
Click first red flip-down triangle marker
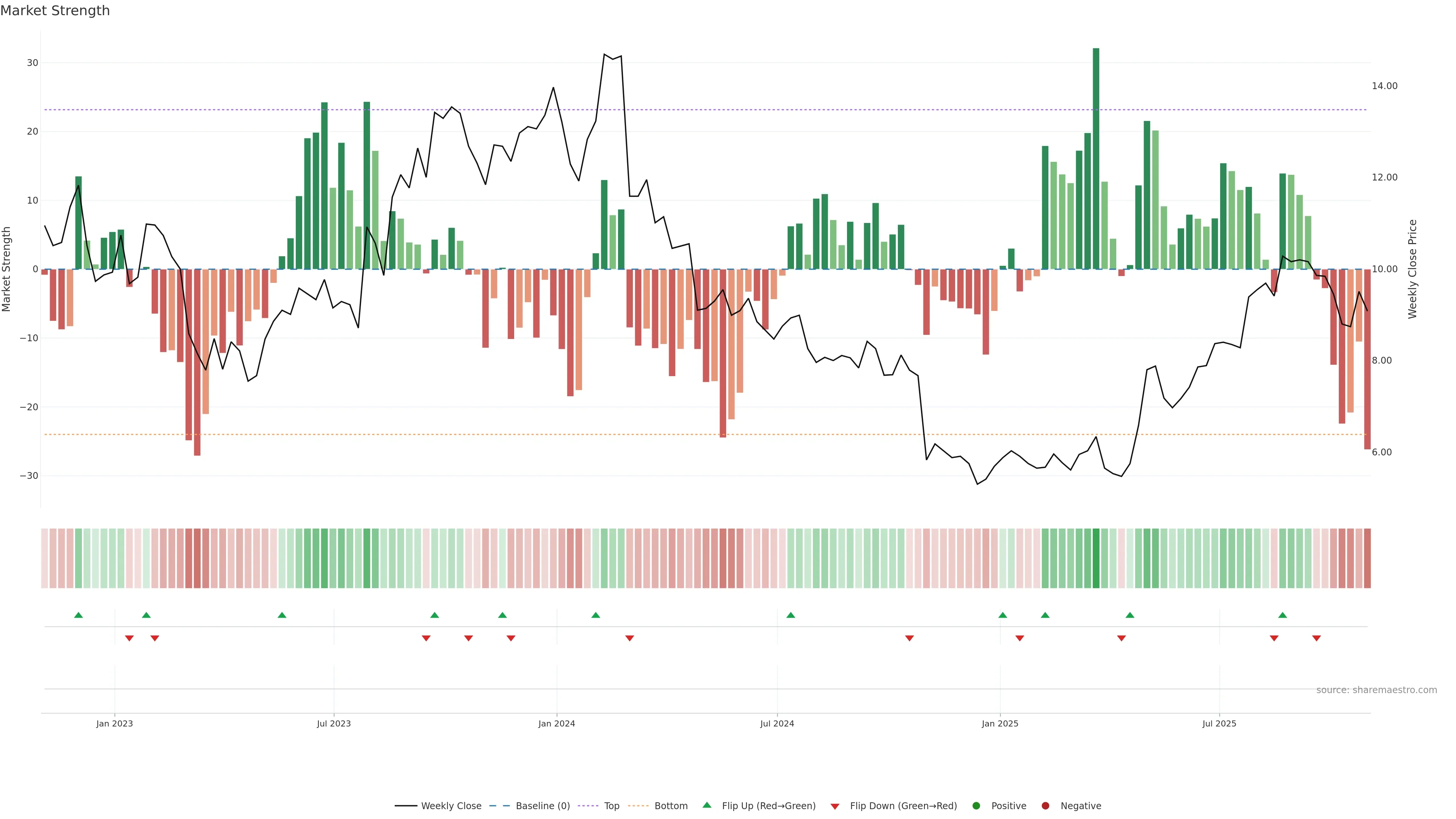coord(129,638)
